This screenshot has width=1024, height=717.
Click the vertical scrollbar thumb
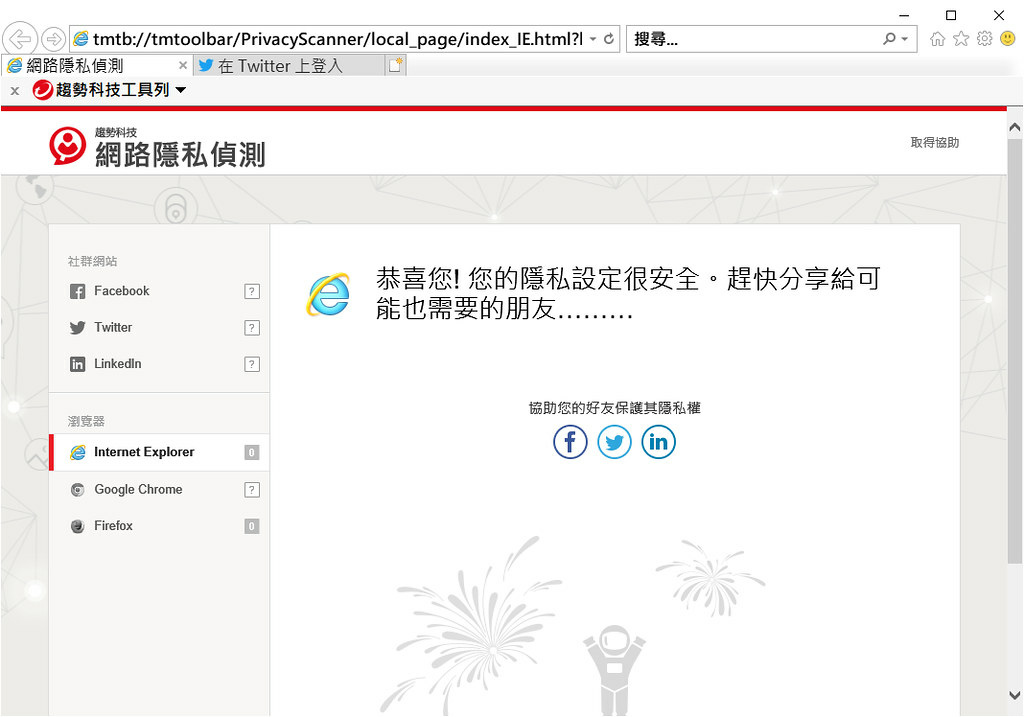coord(1015,349)
